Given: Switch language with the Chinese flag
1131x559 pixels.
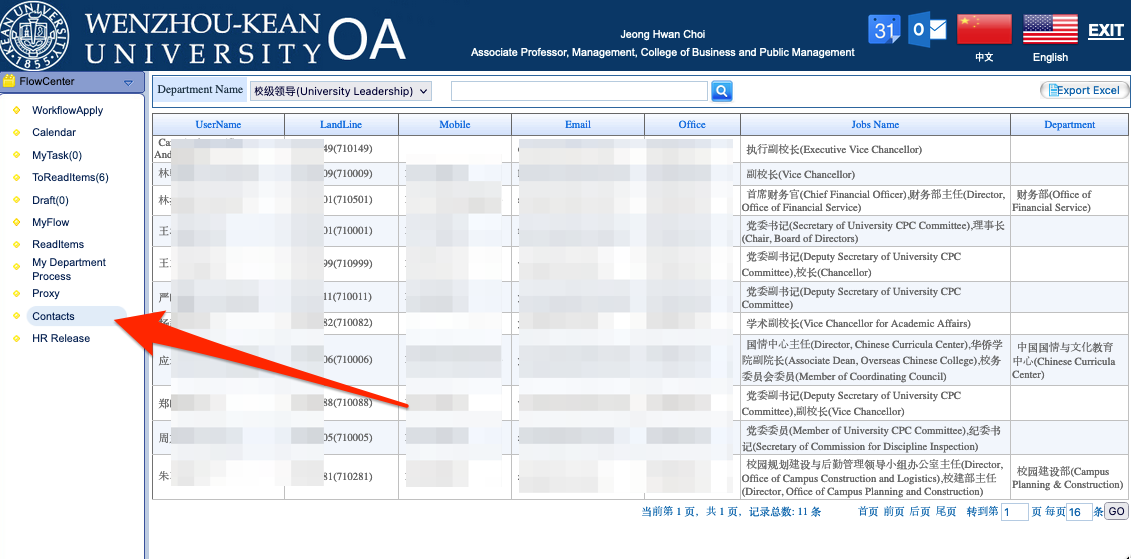Looking at the screenshot, I should (x=984, y=30).
